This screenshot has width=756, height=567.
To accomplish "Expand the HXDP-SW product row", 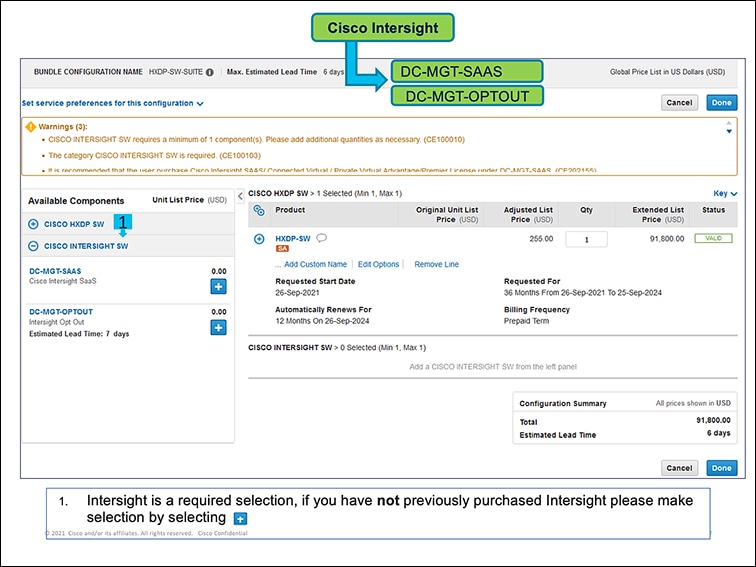I will tap(259, 239).
